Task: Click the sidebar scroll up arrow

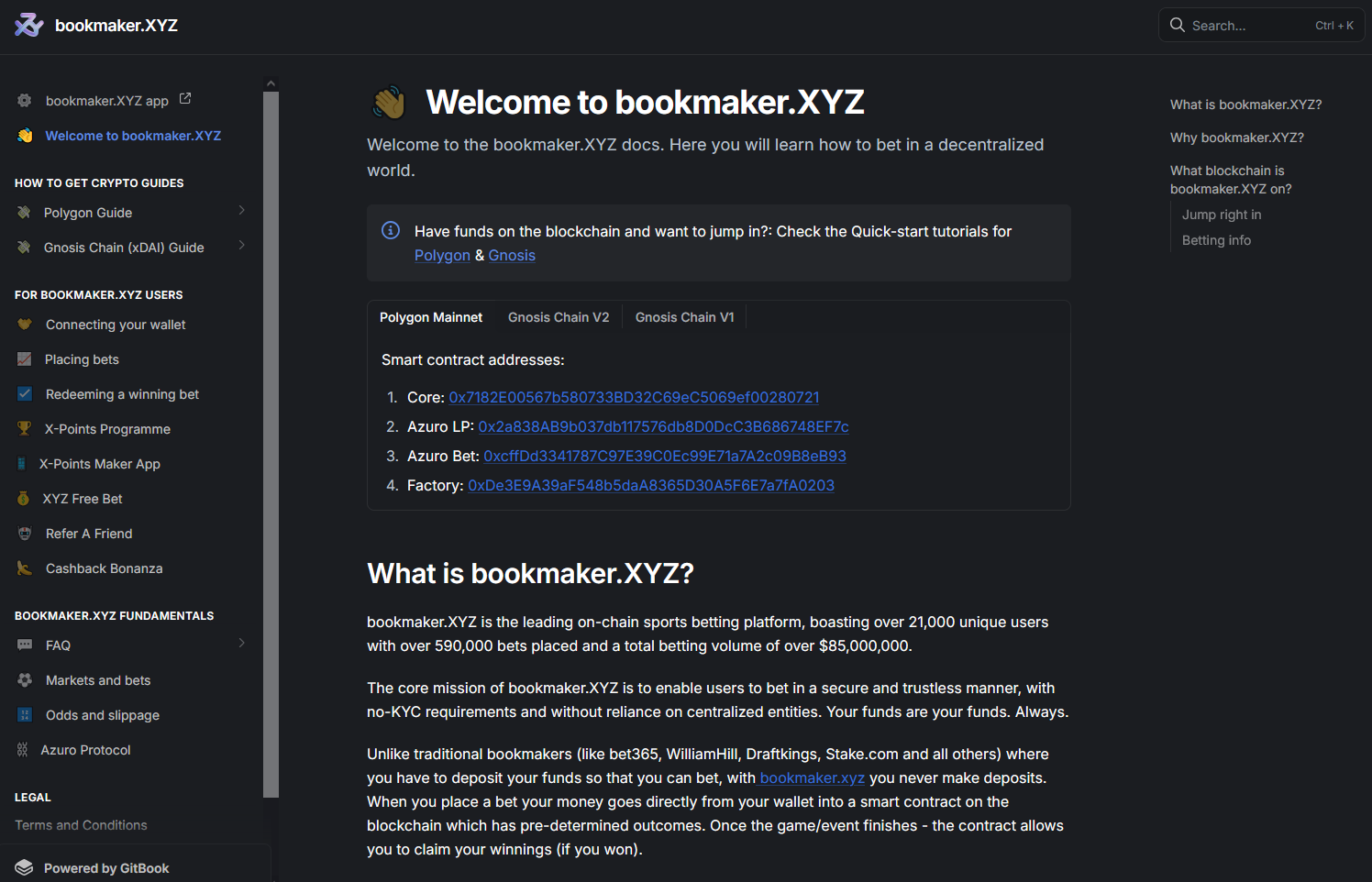Action: 271,83
